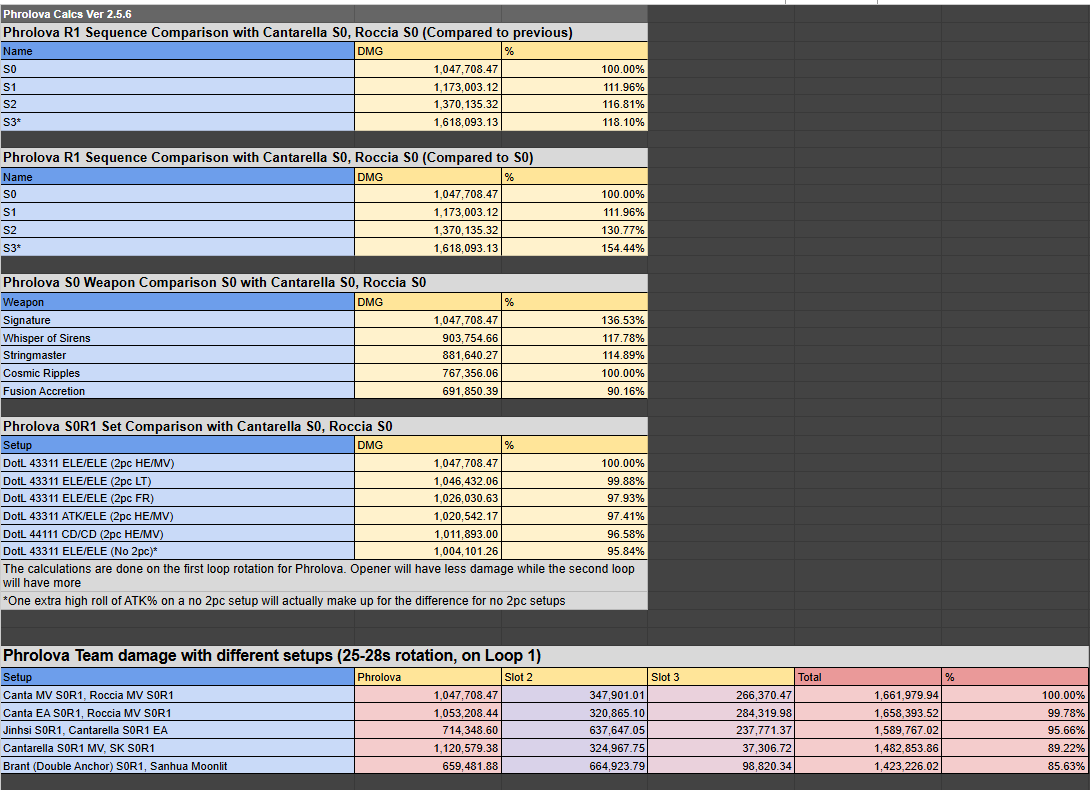Select the Fusion Accretion weapon cell
Viewport: 1090px width, 790px height.
tap(177, 392)
